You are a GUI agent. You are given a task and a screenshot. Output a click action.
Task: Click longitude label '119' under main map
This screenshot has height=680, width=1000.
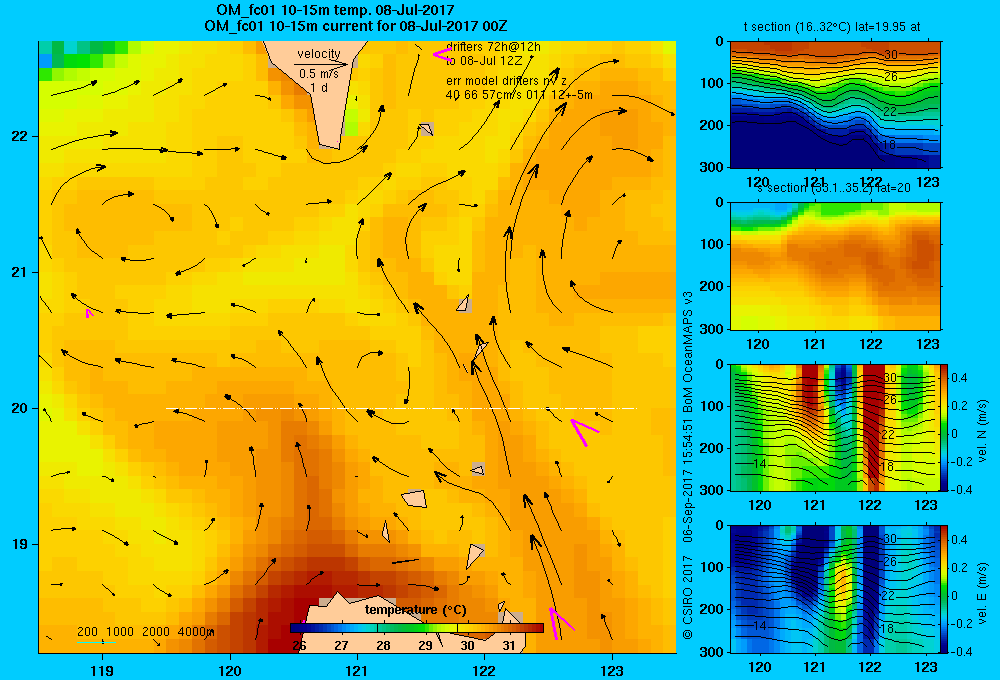pos(103,670)
